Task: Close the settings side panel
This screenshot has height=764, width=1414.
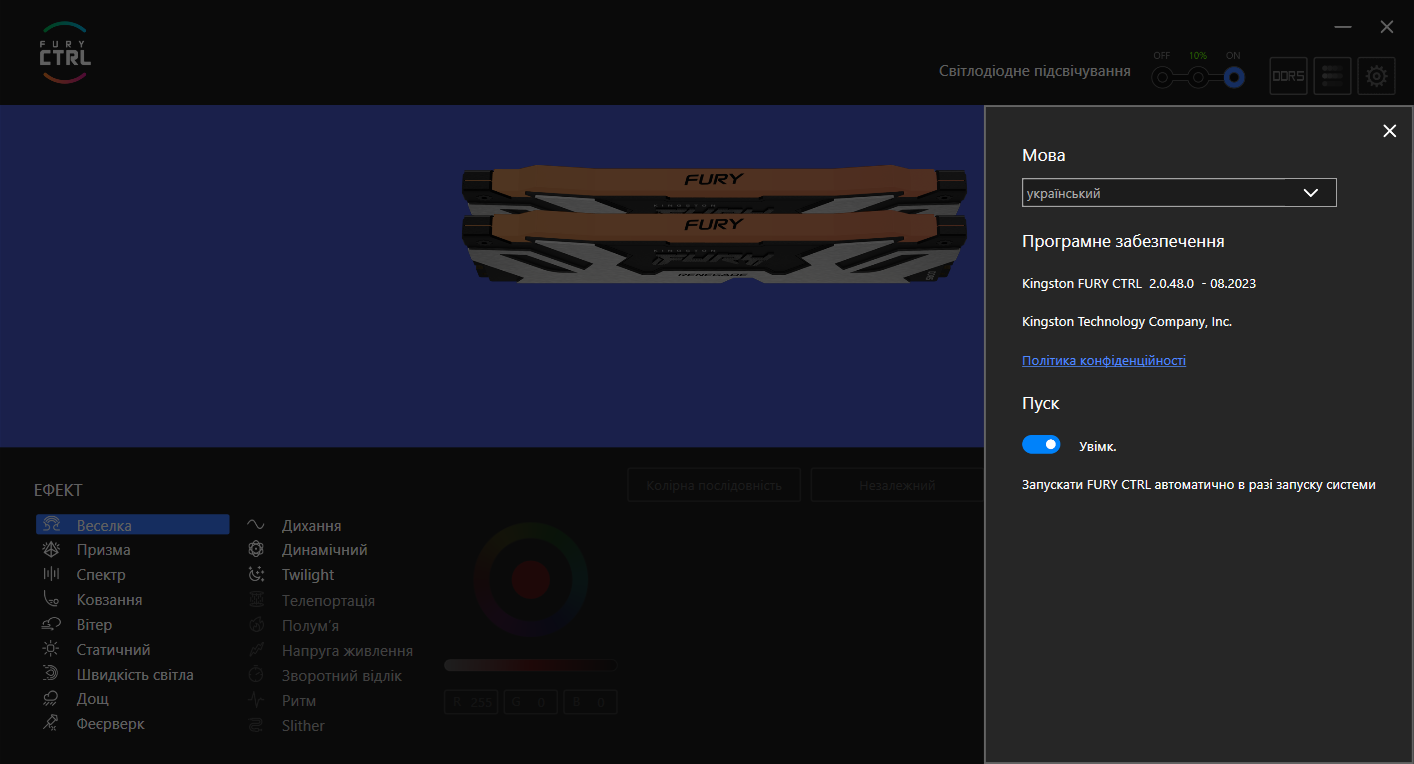Action: click(x=1389, y=131)
